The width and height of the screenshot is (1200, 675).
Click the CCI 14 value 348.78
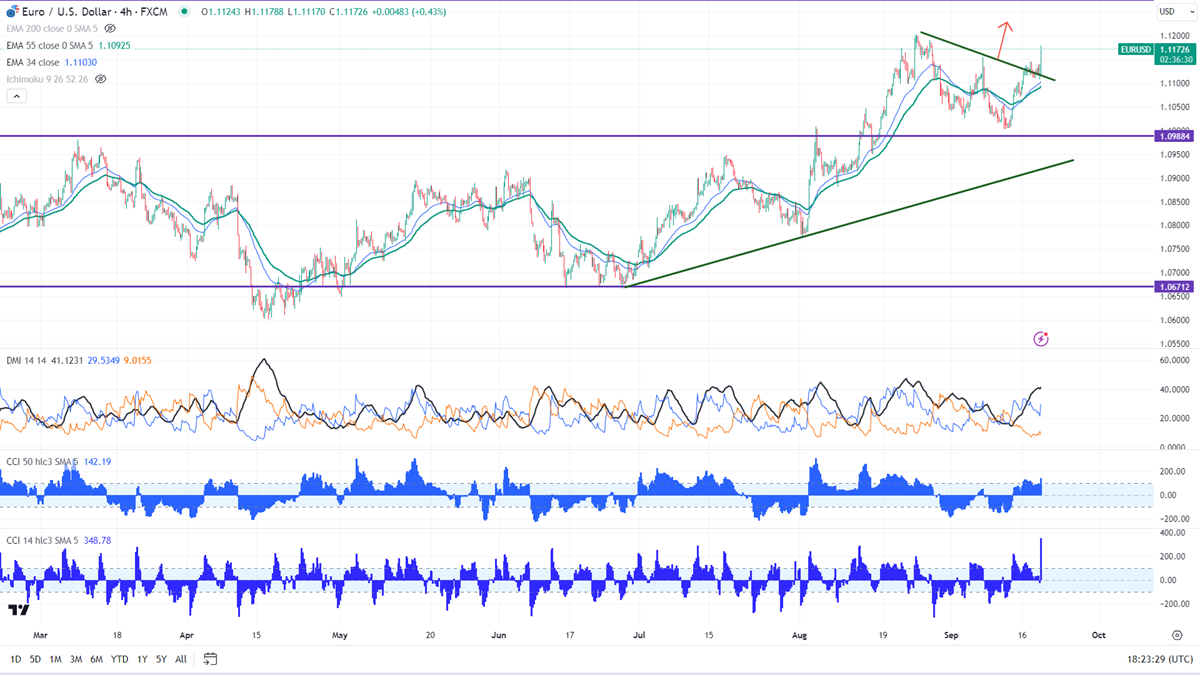(96, 540)
